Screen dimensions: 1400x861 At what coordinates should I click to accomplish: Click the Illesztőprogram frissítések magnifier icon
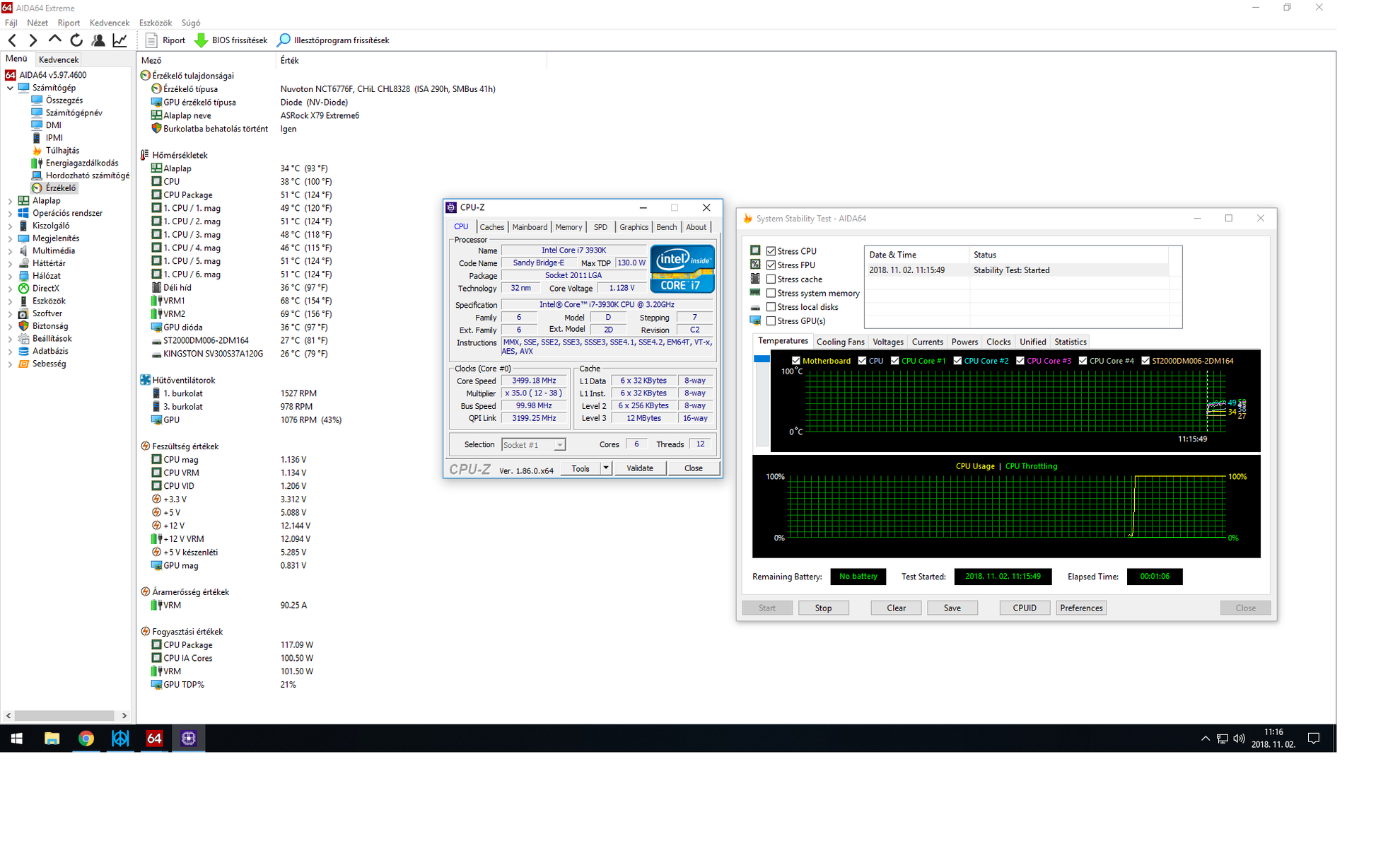pos(284,40)
